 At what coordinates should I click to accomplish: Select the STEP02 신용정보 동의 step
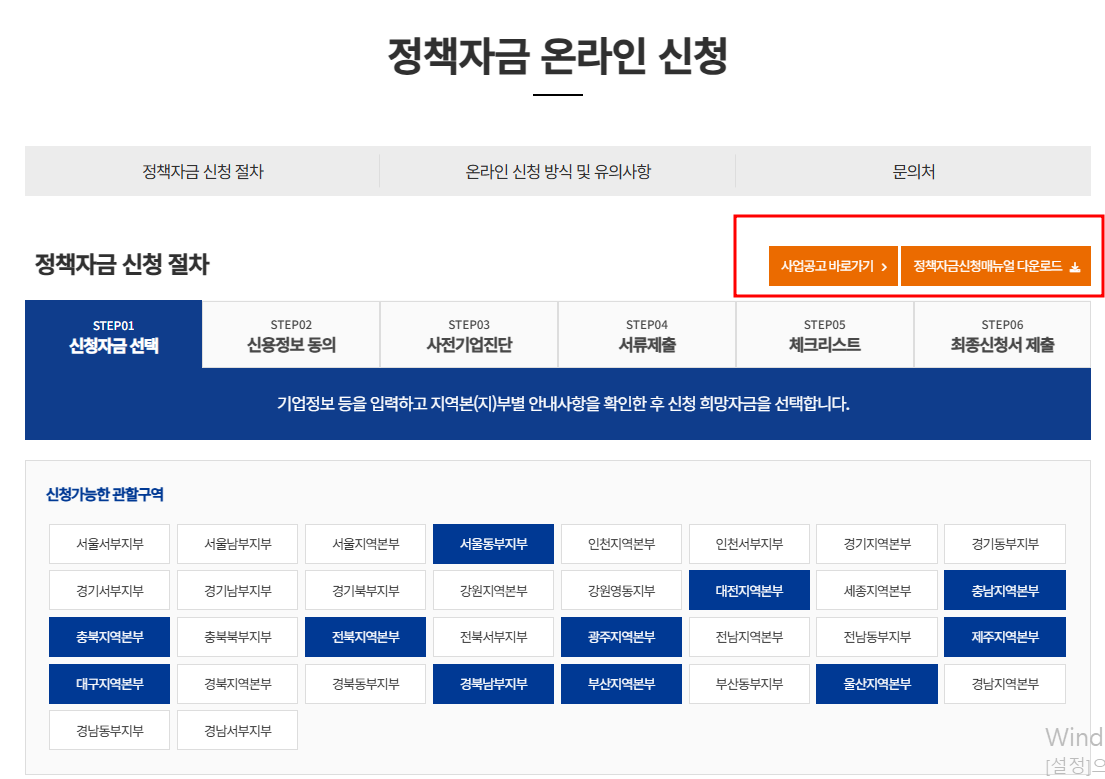click(289, 334)
